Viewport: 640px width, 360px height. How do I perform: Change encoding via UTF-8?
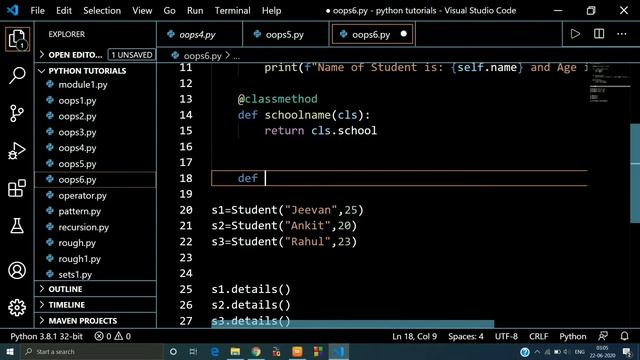(506, 336)
